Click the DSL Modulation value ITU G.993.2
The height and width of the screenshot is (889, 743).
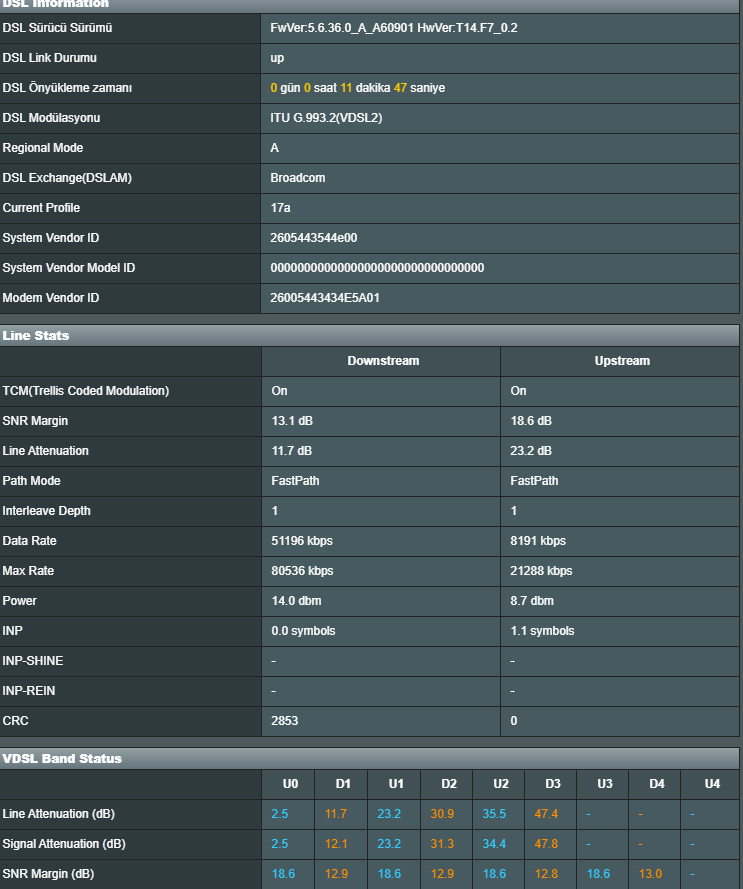tap(326, 118)
